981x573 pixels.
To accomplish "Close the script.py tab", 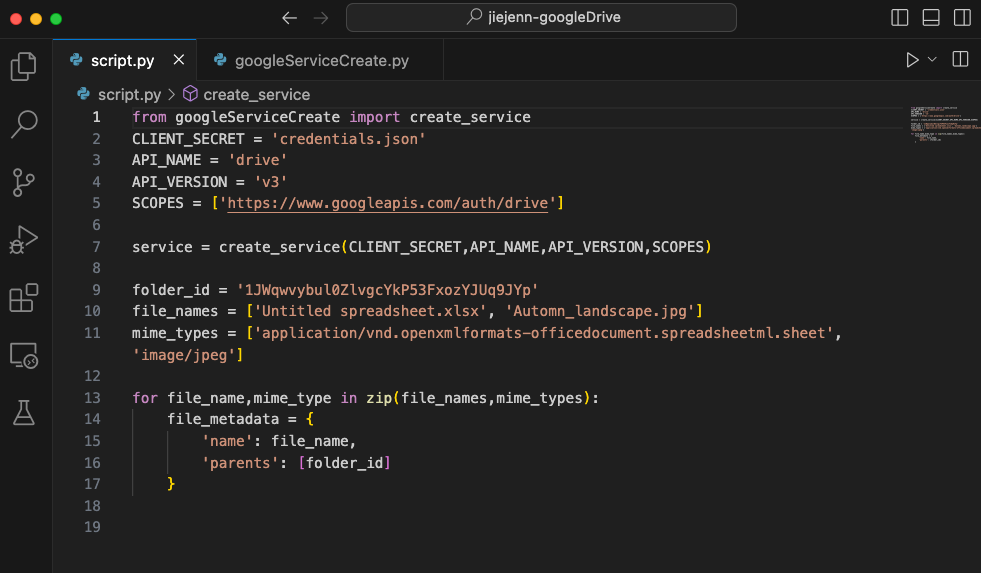I will coord(179,59).
